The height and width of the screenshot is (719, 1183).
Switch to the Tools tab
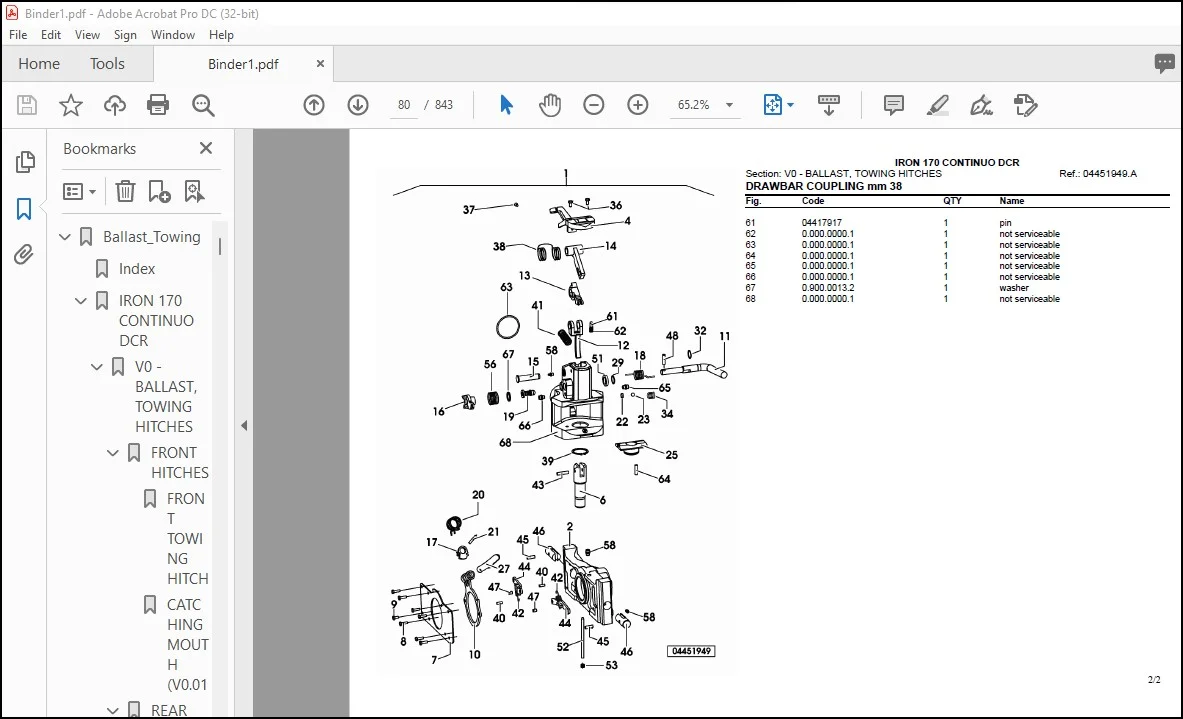(107, 64)
